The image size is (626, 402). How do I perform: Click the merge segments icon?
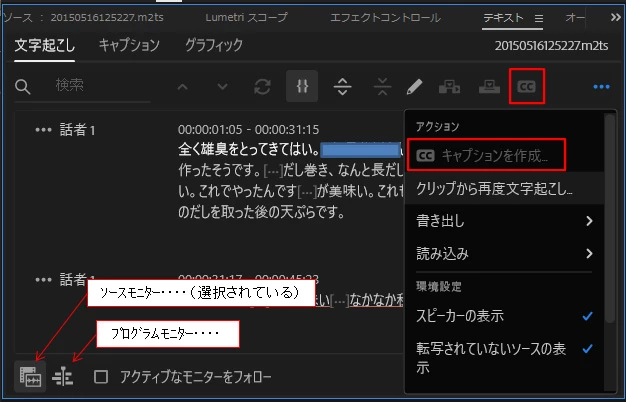point(382,87)
